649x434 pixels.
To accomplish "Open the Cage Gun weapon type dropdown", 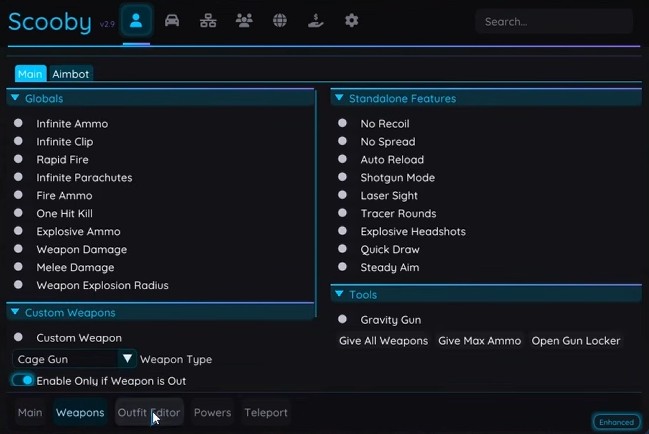I will [75, 359].
